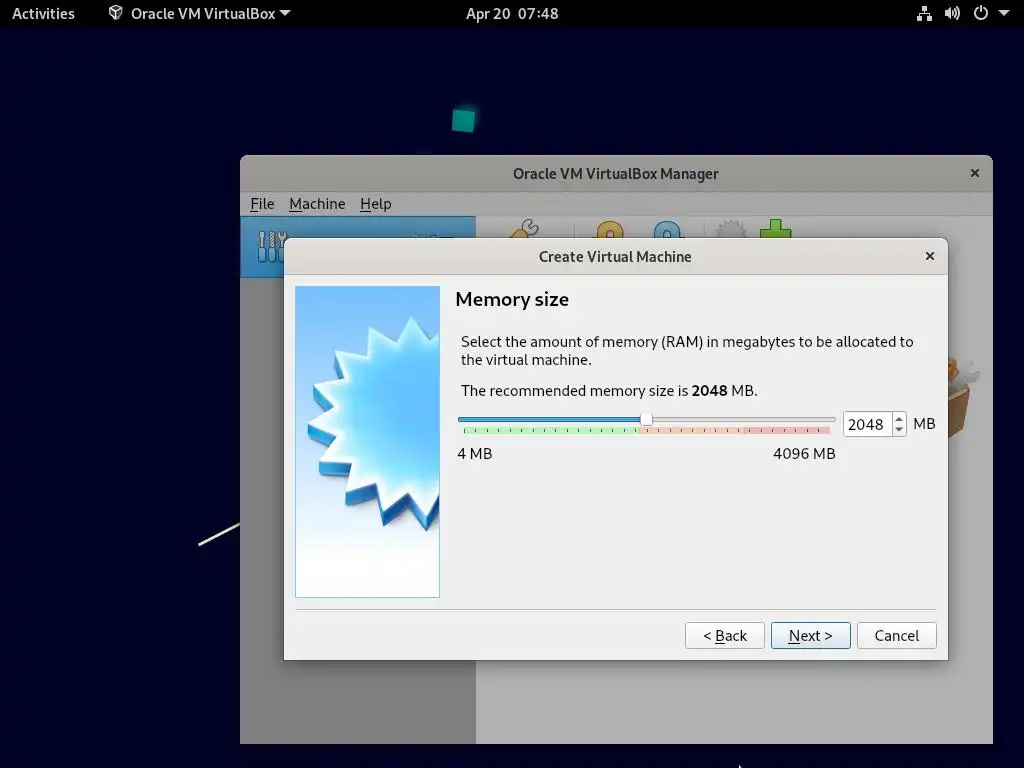Click the VirtualBox cube icon in top bar
This screenshot has height=768, width=1024.
pyautogui.click(x=116, y=13)
